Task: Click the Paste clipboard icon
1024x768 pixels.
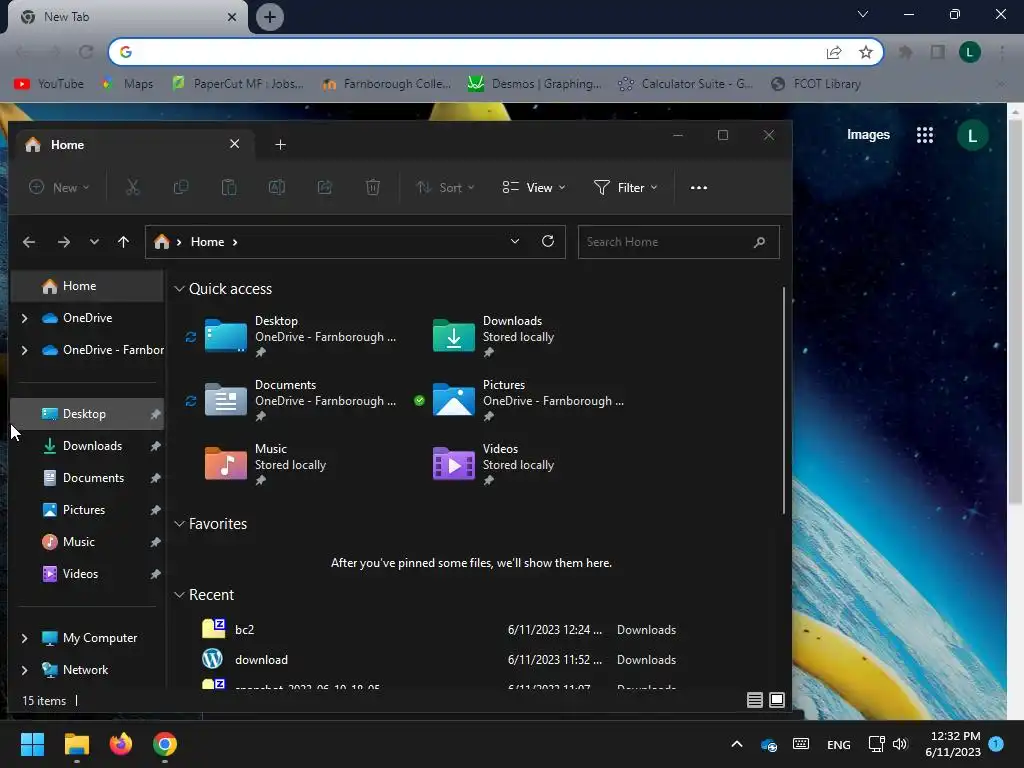Action: (229, 187)
